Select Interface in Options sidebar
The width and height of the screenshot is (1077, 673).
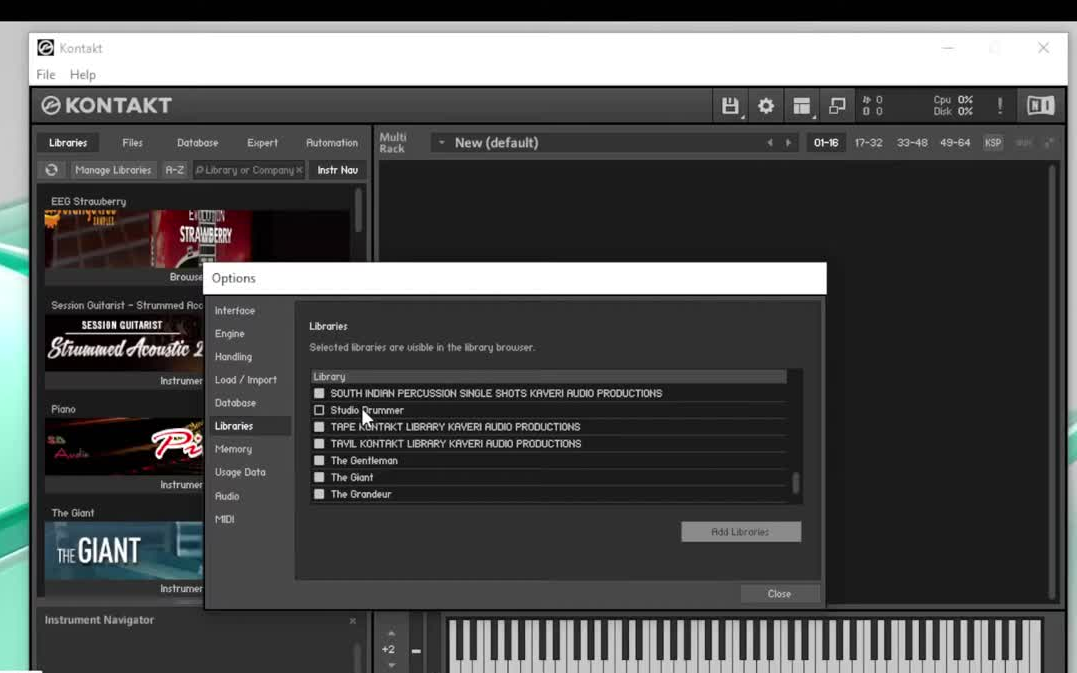235,310
